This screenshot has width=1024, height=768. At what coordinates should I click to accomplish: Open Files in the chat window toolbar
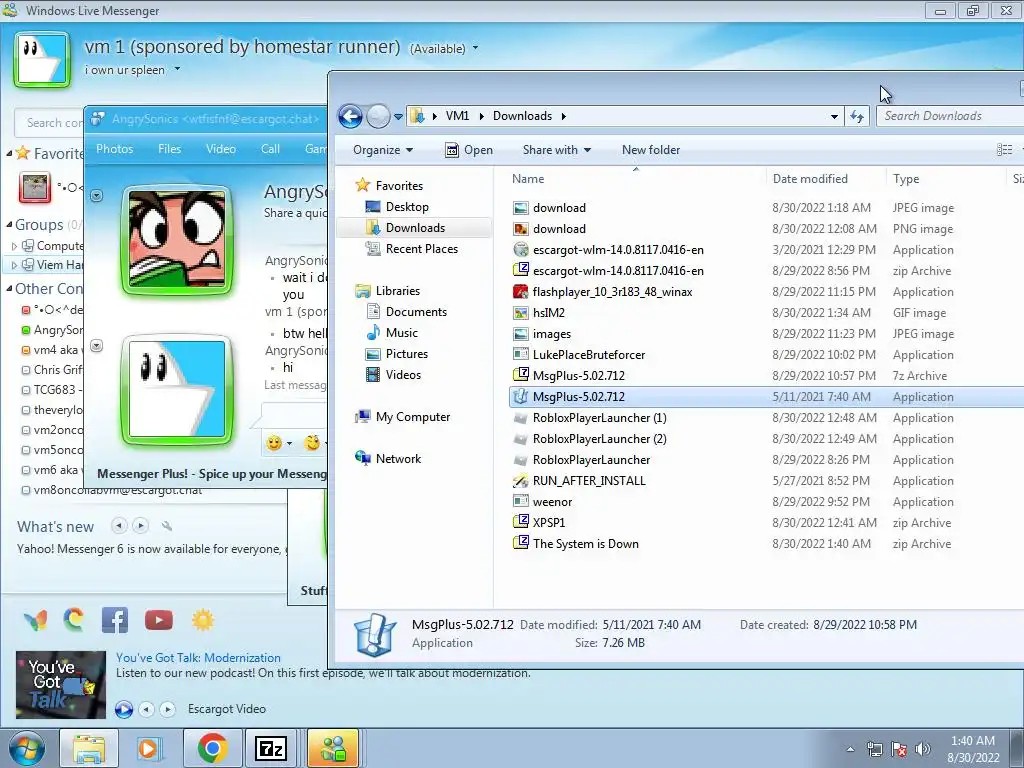point(169,149)
